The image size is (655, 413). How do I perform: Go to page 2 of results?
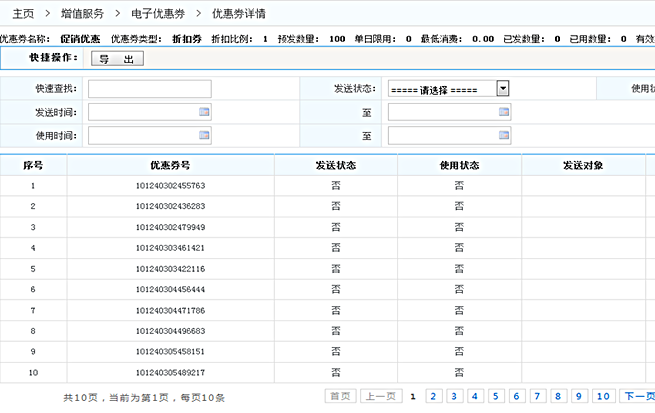tap(432, 396)
